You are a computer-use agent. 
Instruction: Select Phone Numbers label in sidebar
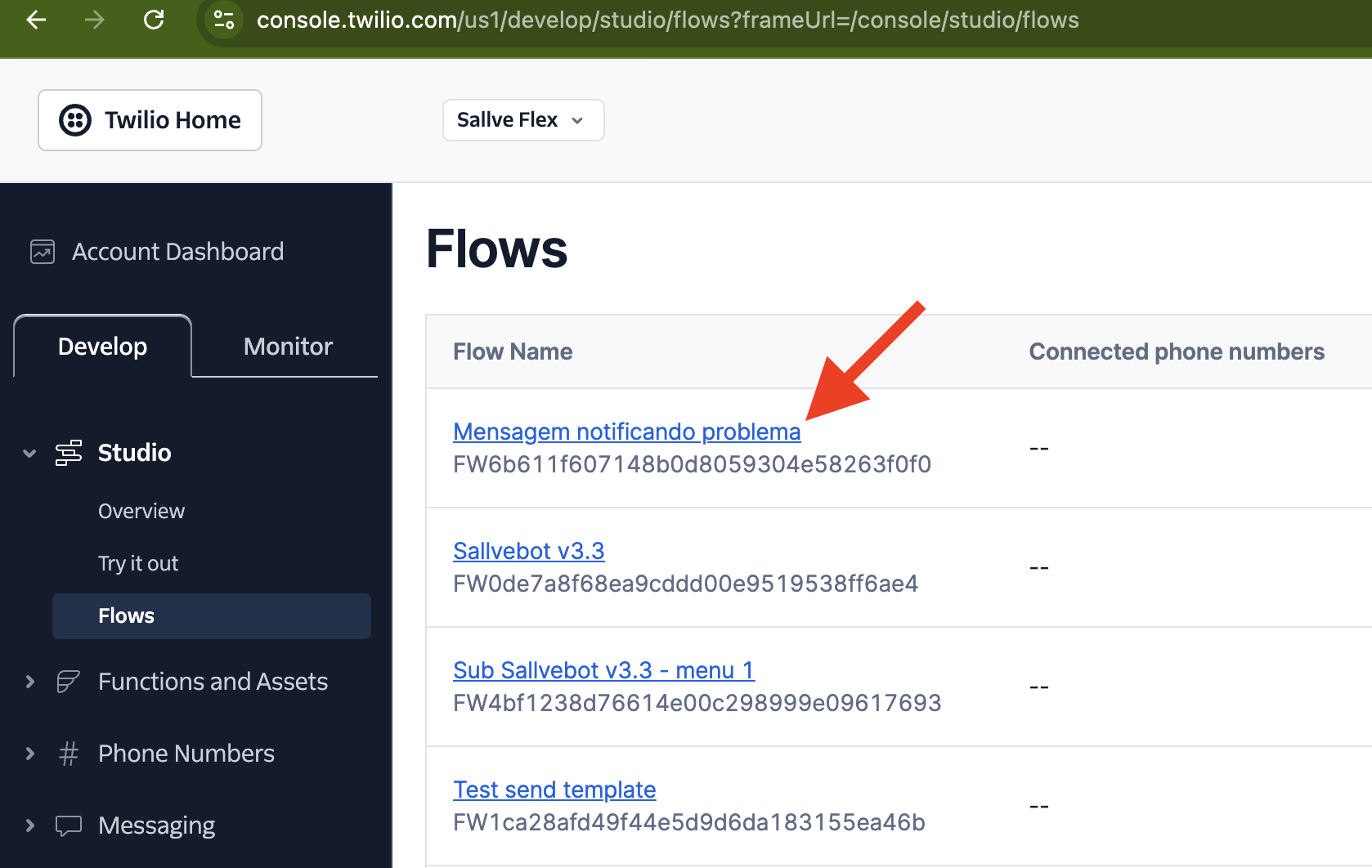186,754
